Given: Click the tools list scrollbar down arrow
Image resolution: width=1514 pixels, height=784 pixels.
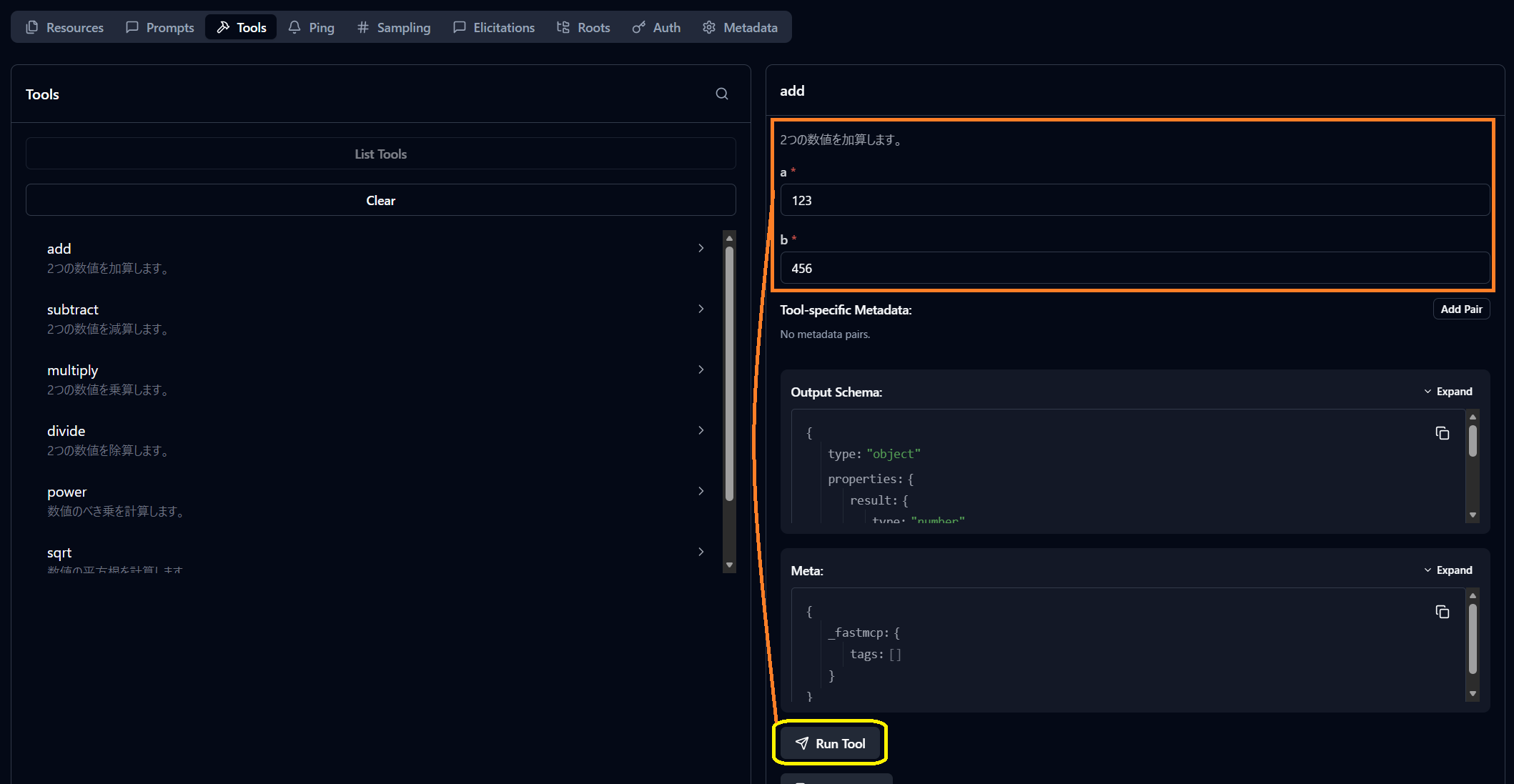Looking at the screenshot, I should coord(729,565).
